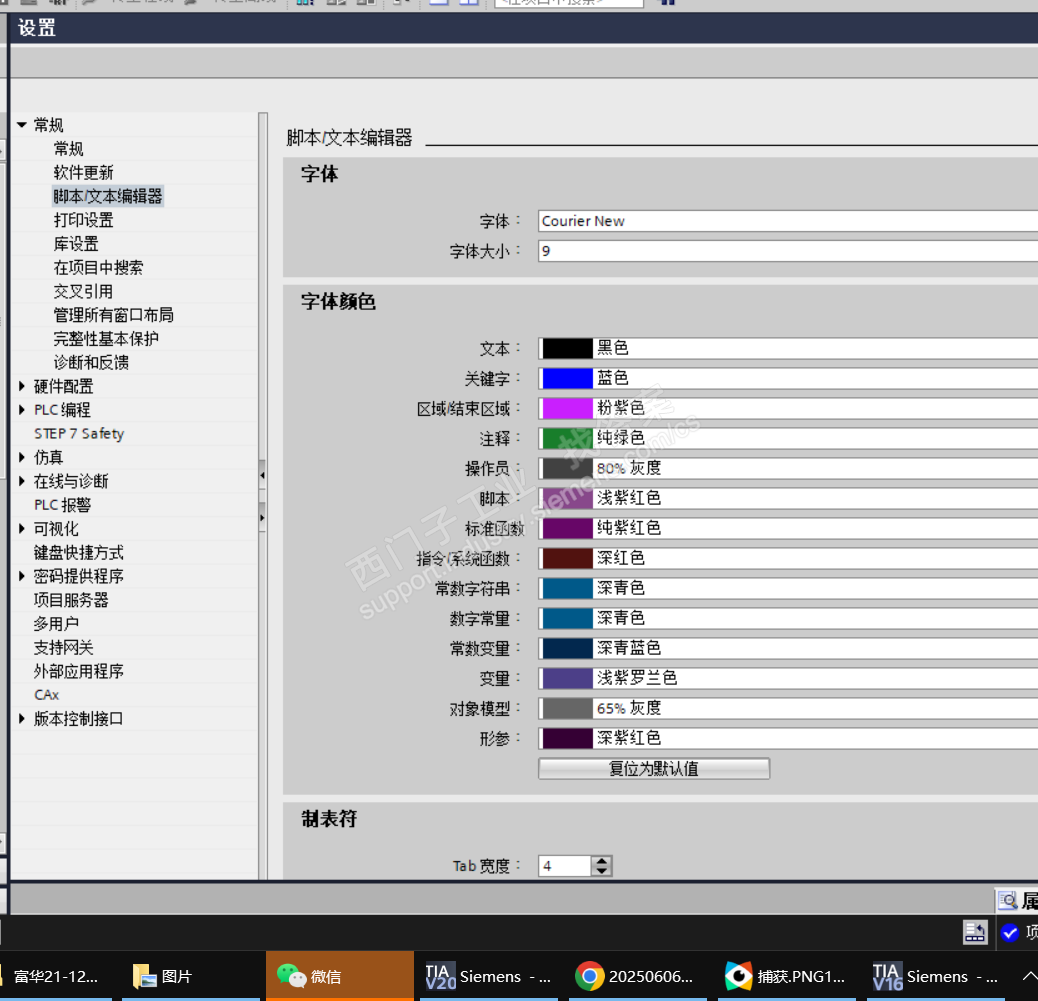1038x1001 pixels.
Task: Select 在项目中搜索 in settings tree
Action: point(98,267)
